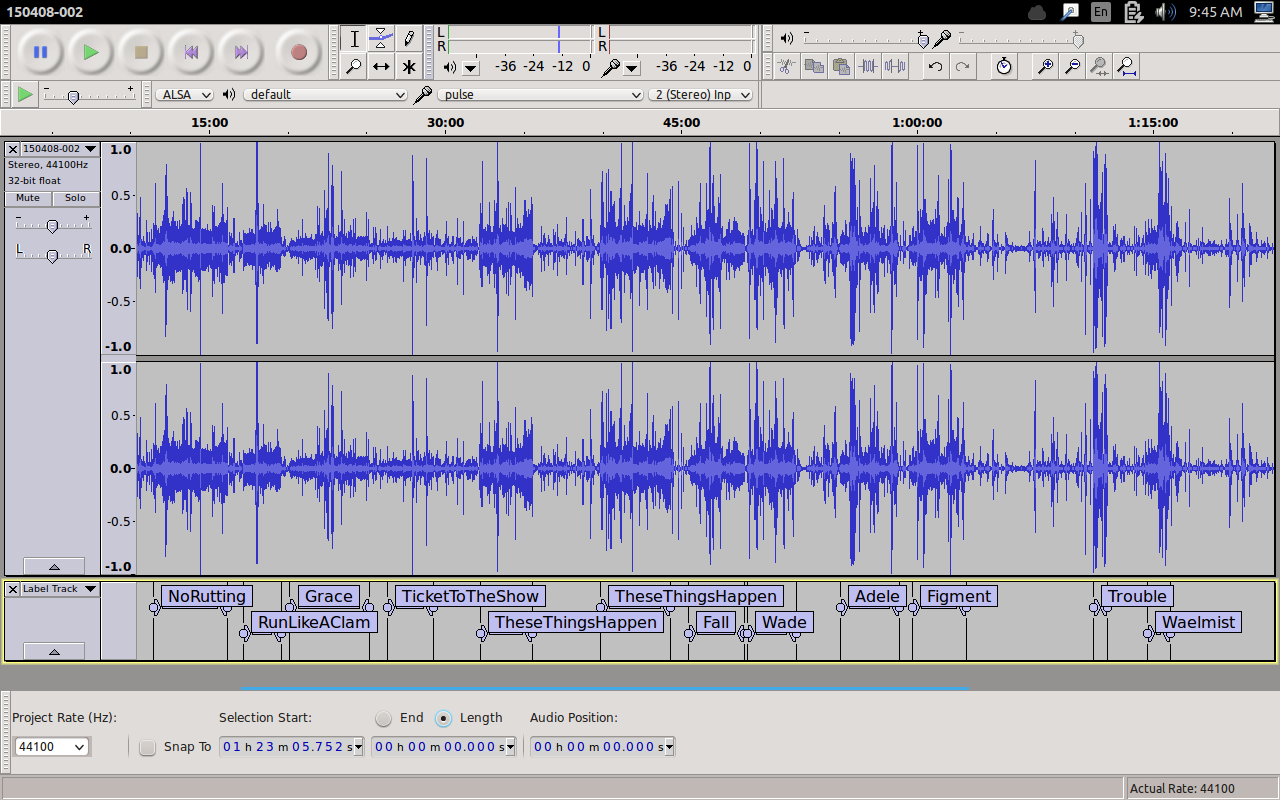Screen dimensions: 1280x800
Task: Select the End radio button
Action: [384, 718]
